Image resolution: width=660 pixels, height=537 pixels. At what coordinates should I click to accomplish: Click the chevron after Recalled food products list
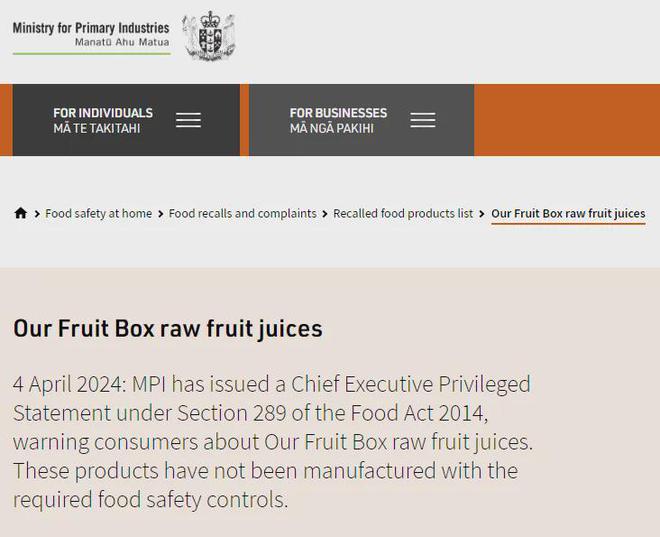coord(482,214)
